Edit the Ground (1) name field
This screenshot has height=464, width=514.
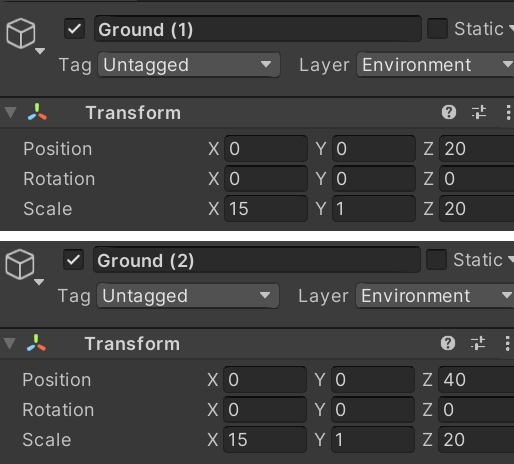[x=258, y=29]
